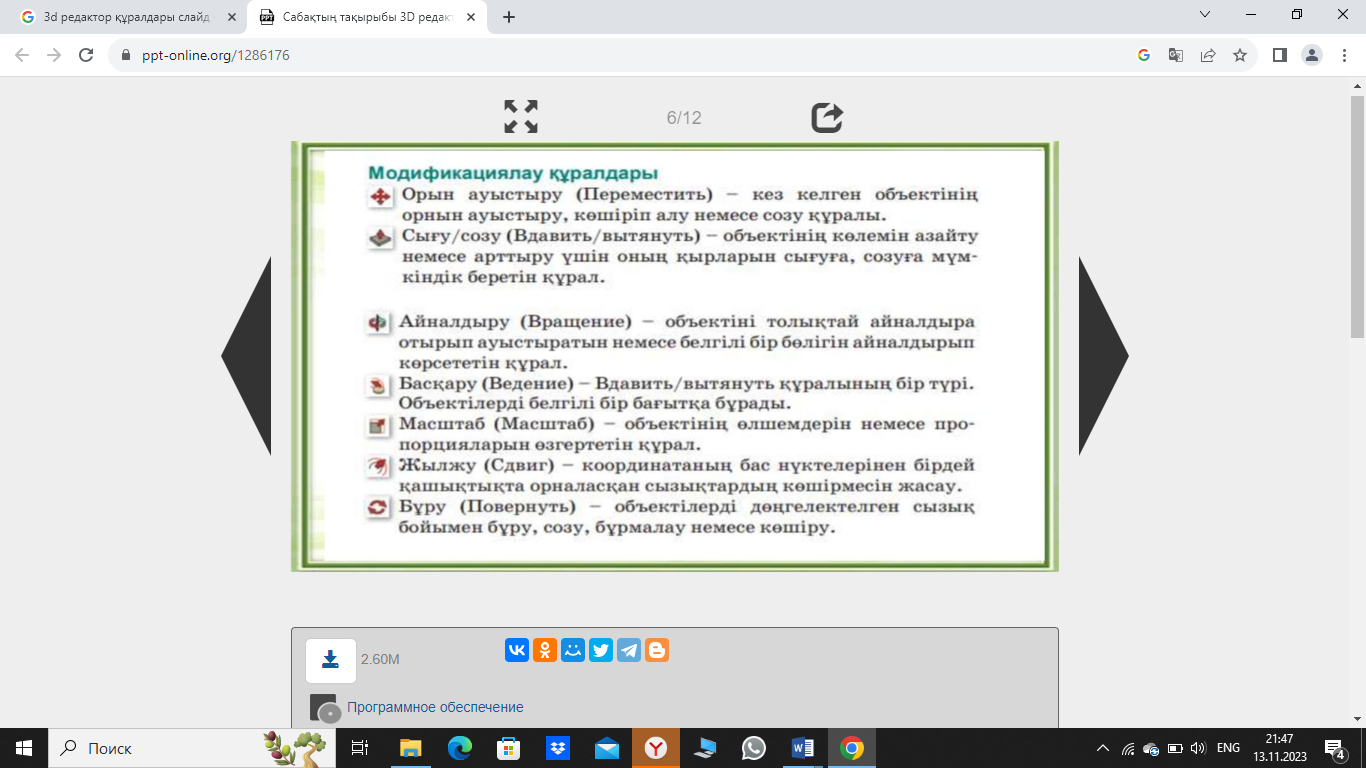The image size is (1366, 768).
Task: Open Chrome three-dot menu
Action: click(x=1344, y=56)
